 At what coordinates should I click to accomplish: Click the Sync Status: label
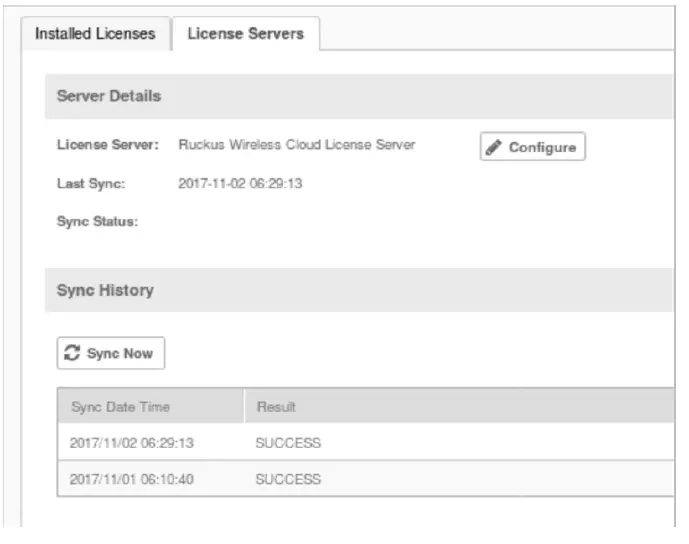pyautogui.click(x=97, y=221)
